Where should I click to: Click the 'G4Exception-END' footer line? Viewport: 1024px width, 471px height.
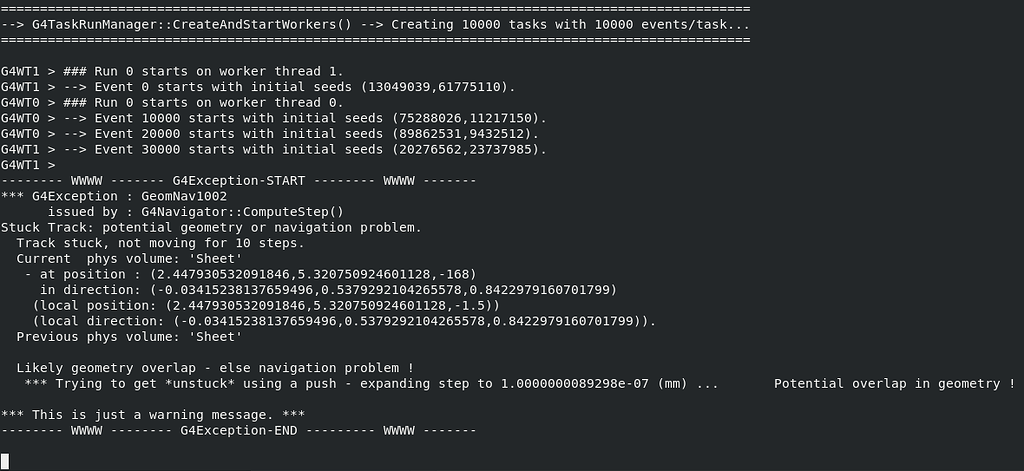tap(240, 430)
